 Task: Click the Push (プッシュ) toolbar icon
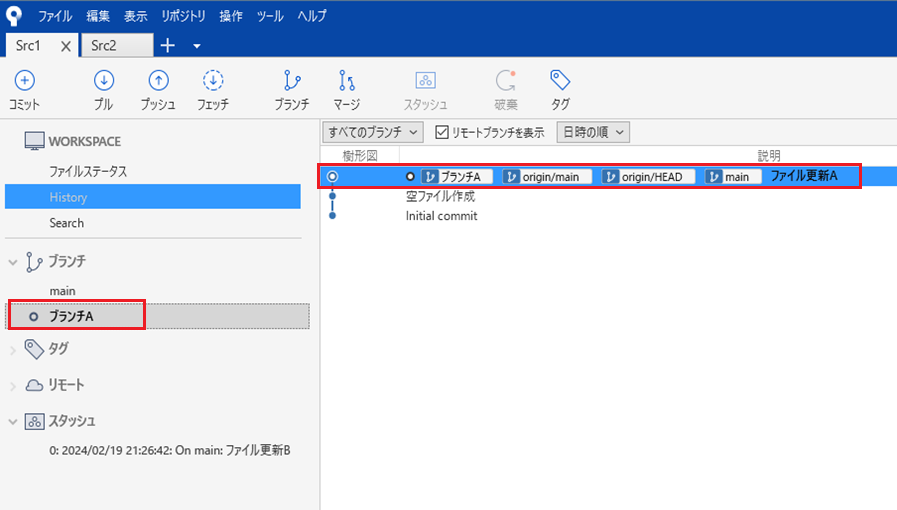pyautogui.click(x=158, y=81)
